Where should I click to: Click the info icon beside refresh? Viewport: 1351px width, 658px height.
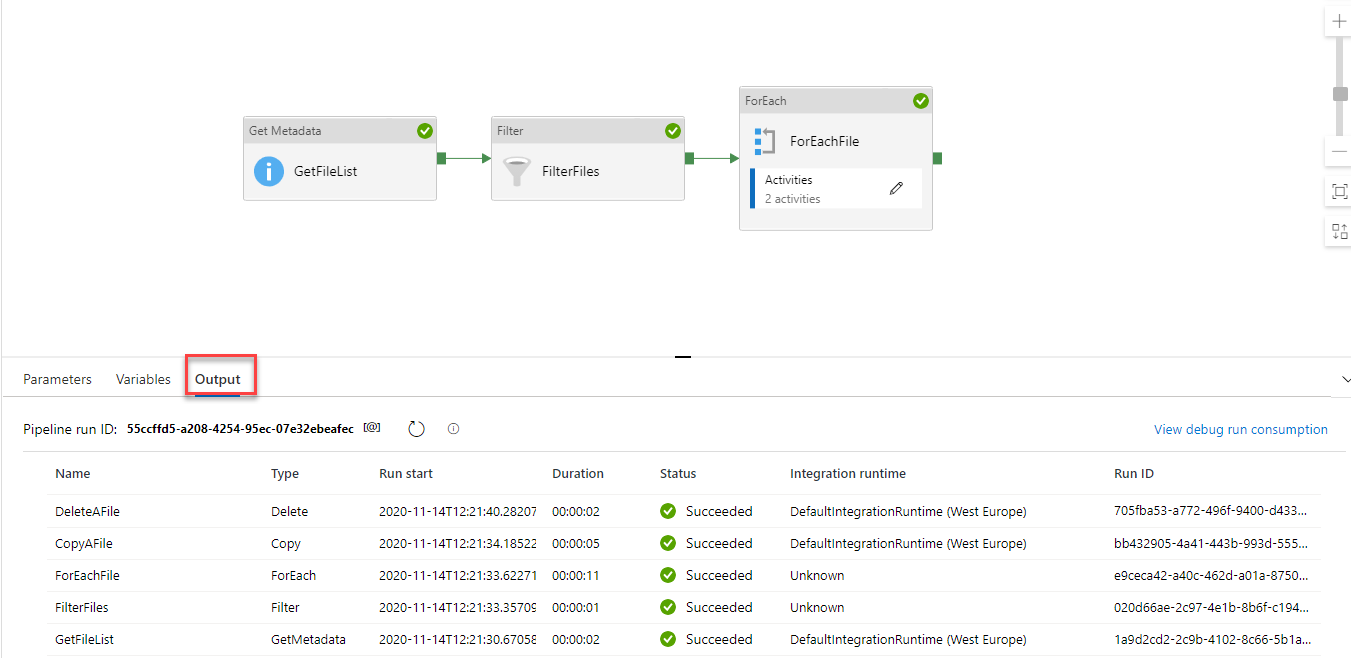pos(453,429)
